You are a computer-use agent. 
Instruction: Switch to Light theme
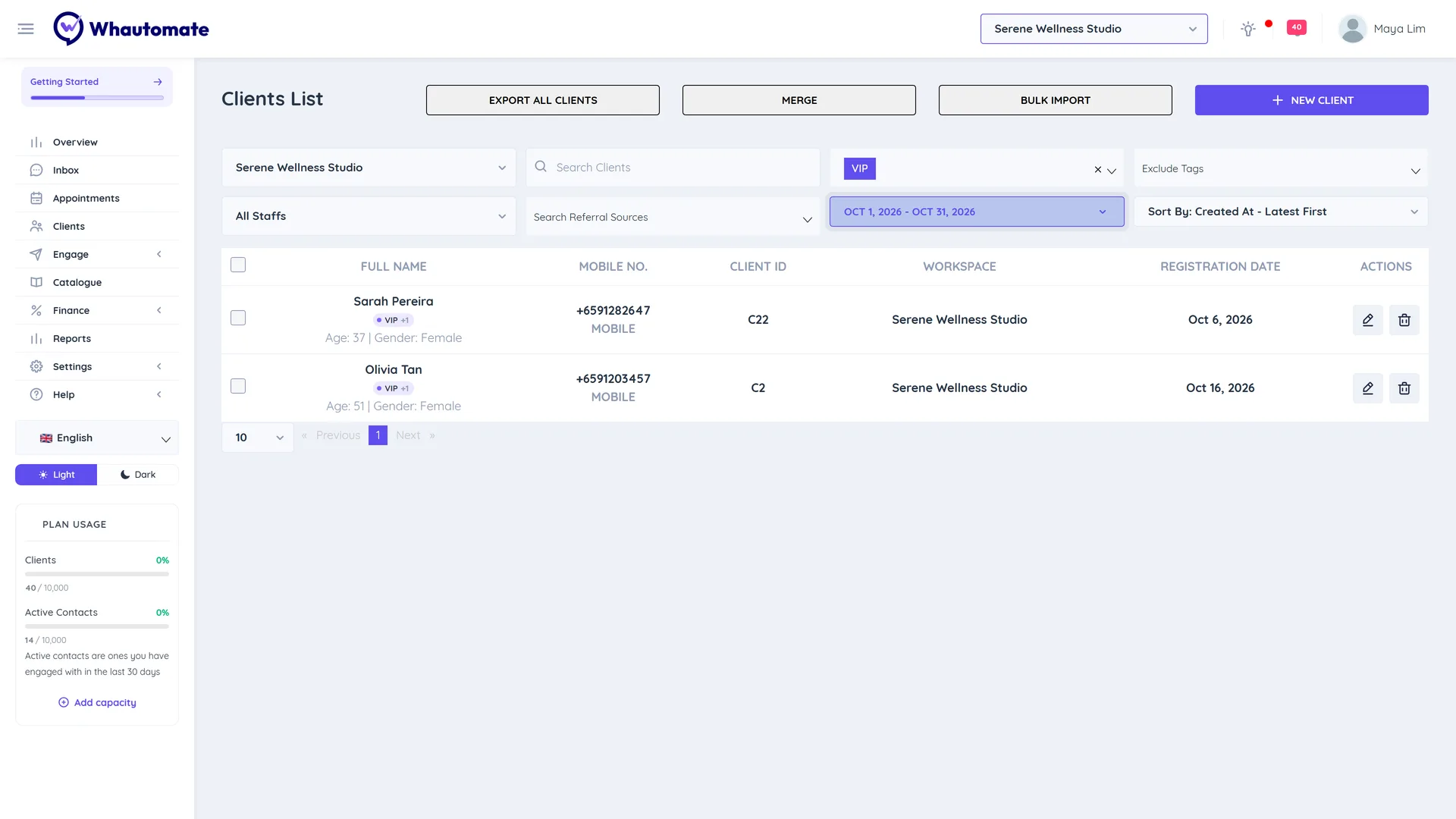[56, 475]
